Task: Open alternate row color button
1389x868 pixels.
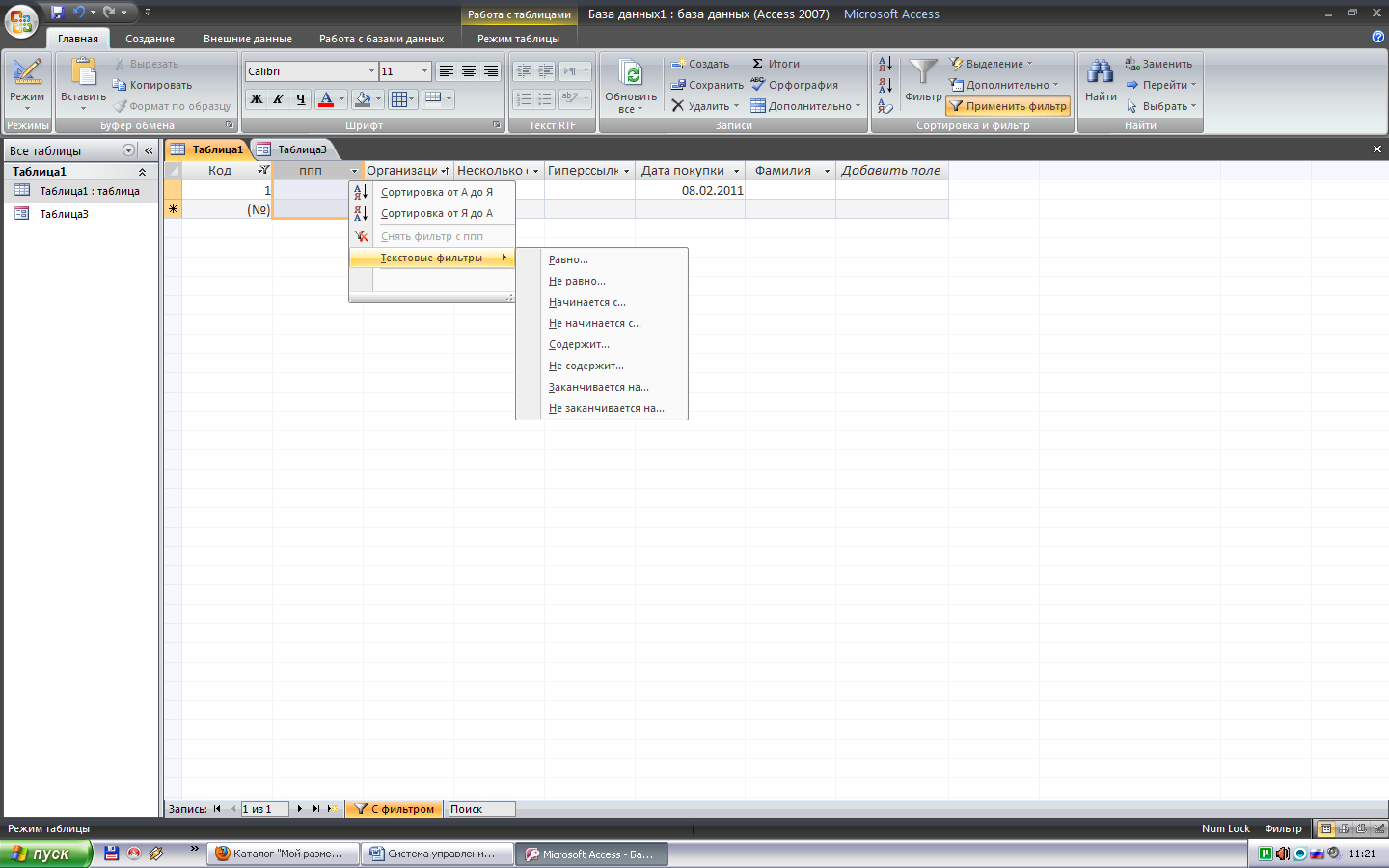Action: 437,98
